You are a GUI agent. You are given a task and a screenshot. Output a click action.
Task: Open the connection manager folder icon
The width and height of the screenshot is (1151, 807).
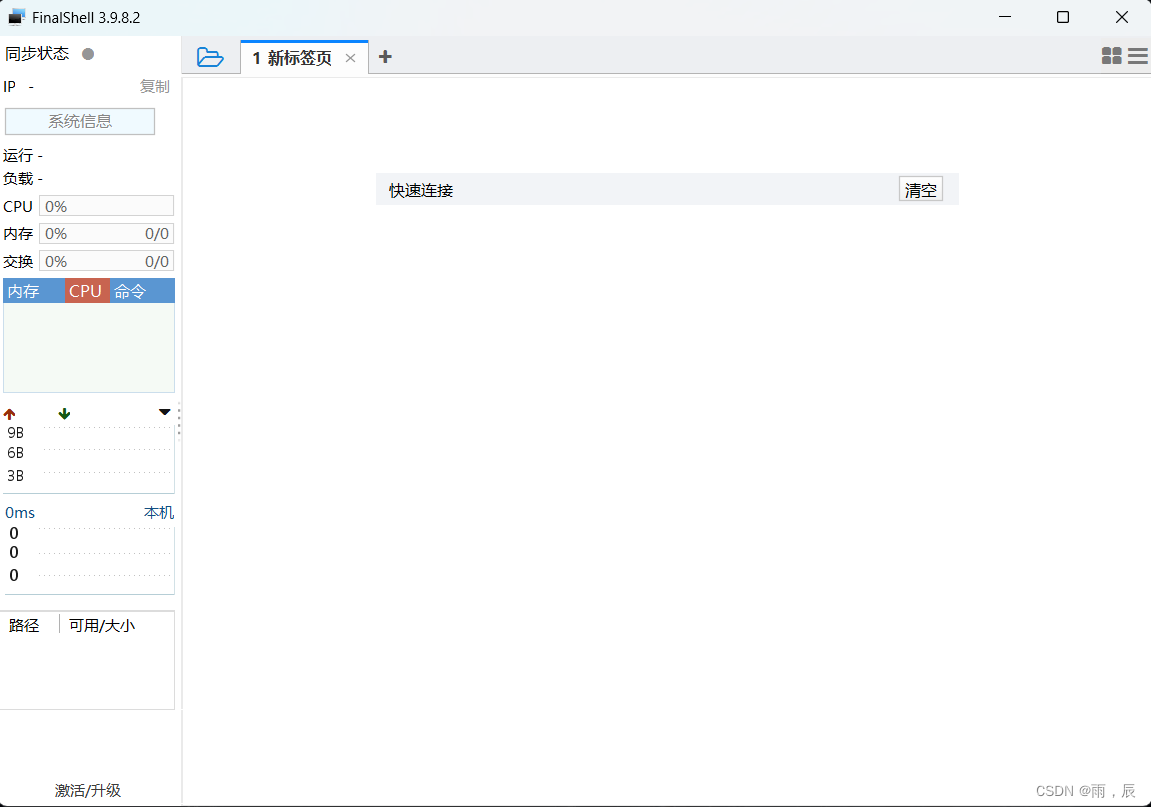click(x=211, y=57)
